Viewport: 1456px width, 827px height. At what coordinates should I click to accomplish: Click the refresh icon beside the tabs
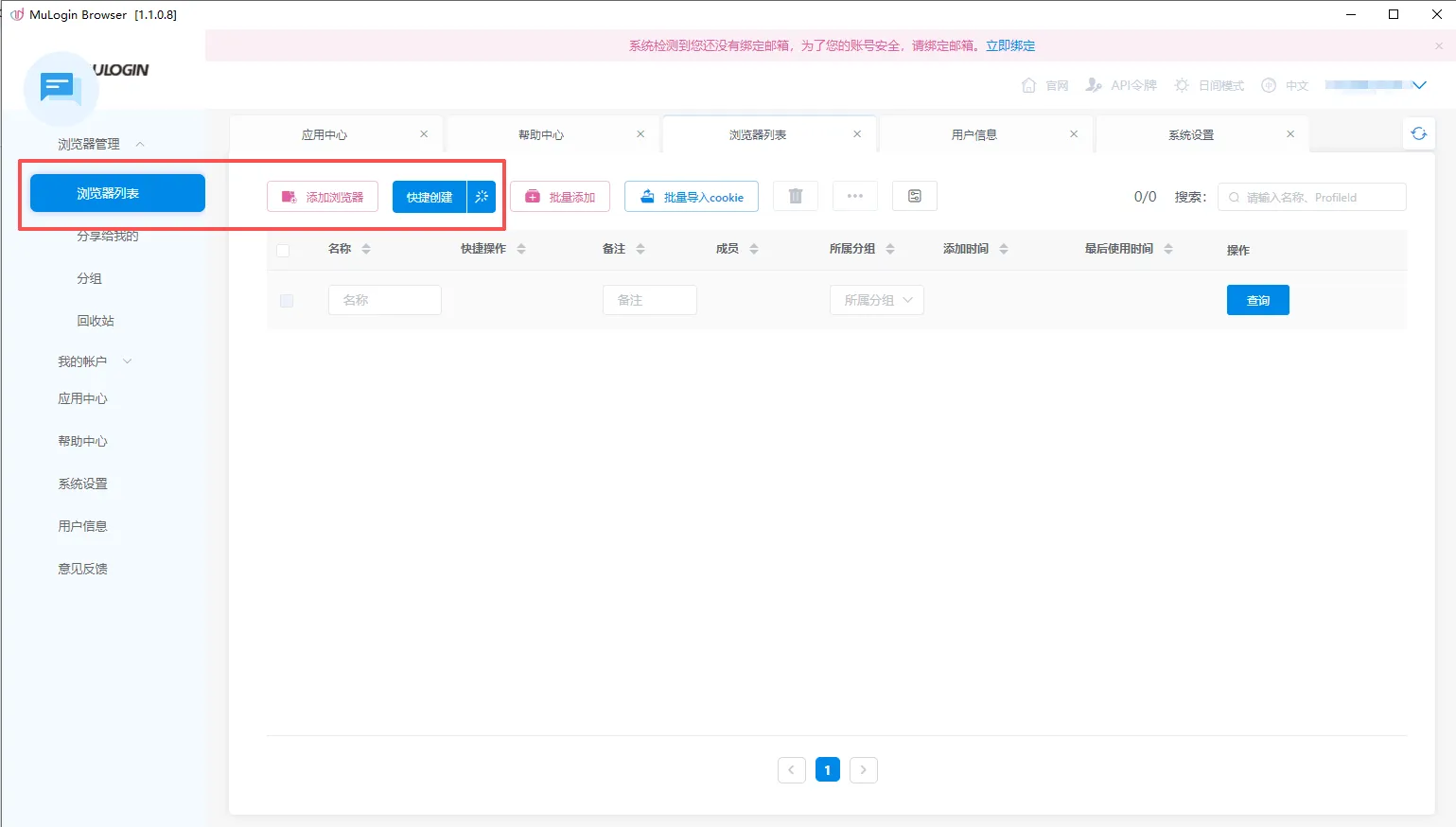(1418, 133)
